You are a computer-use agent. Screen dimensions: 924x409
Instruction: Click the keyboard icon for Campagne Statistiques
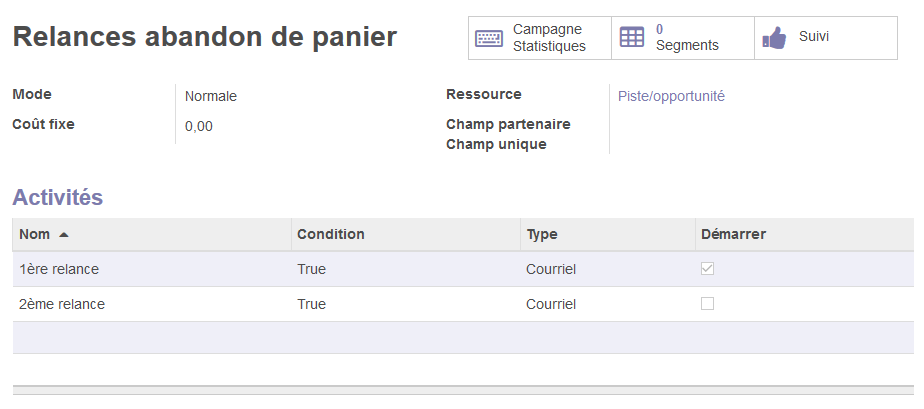tap(489, 38)
